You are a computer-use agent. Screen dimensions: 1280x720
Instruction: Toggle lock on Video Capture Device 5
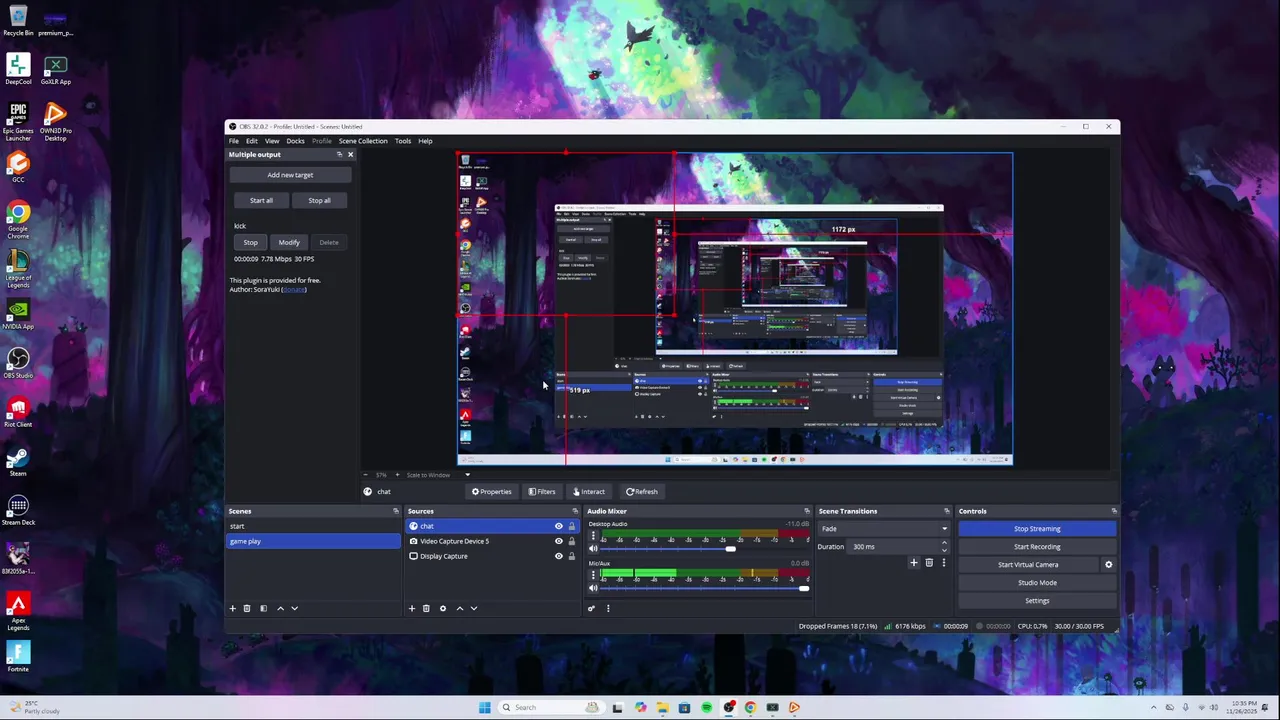click(x=572, y=541)
